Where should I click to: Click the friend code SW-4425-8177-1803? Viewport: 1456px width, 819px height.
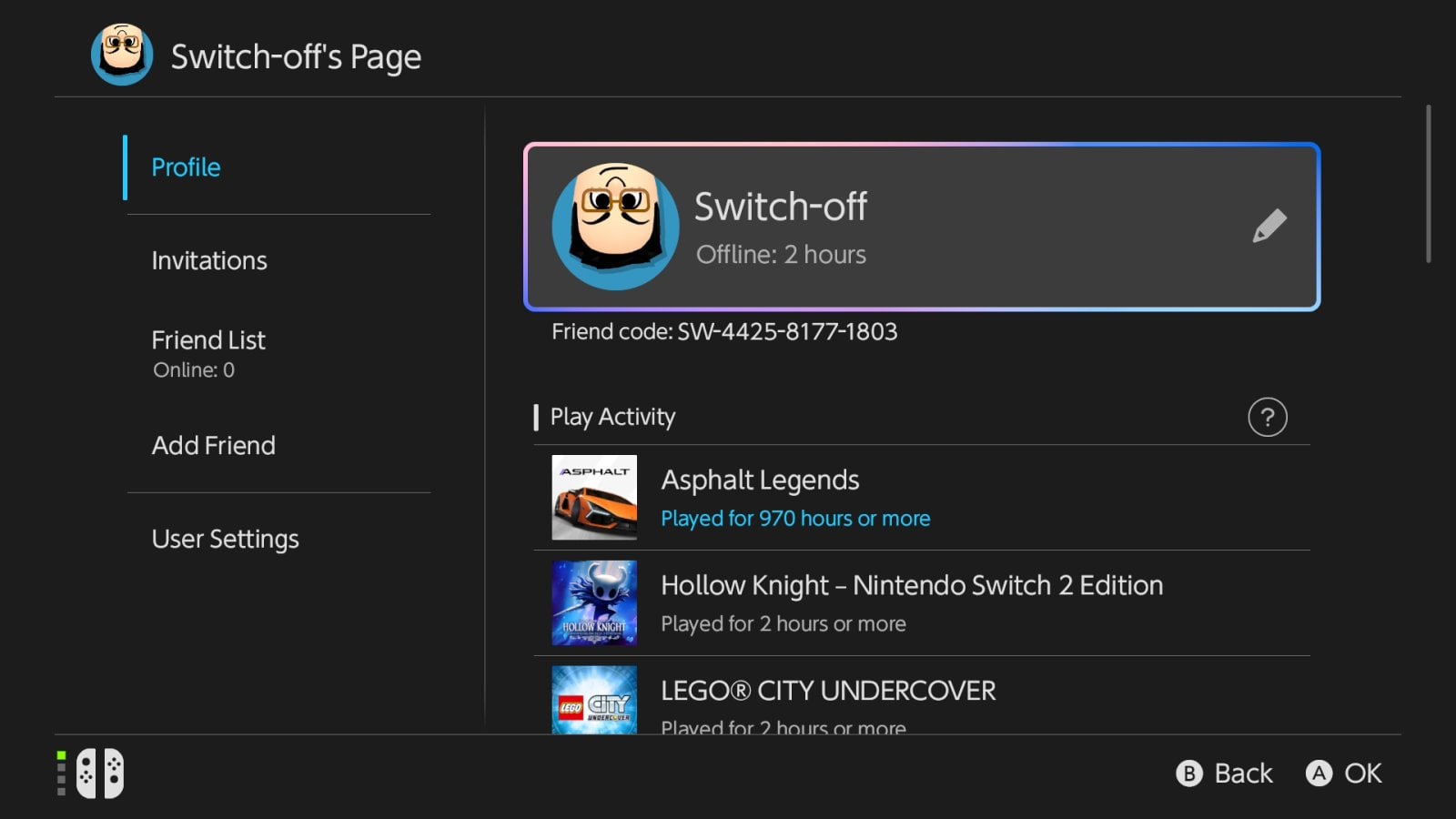[787, 331]
